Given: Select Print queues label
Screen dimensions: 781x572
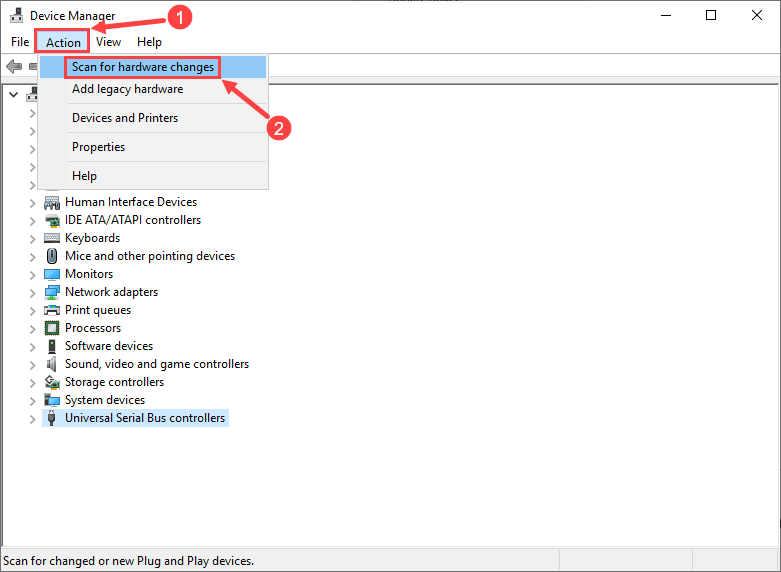Looking at the screenshot, I should pyautogui.click(x=98, y=310).
